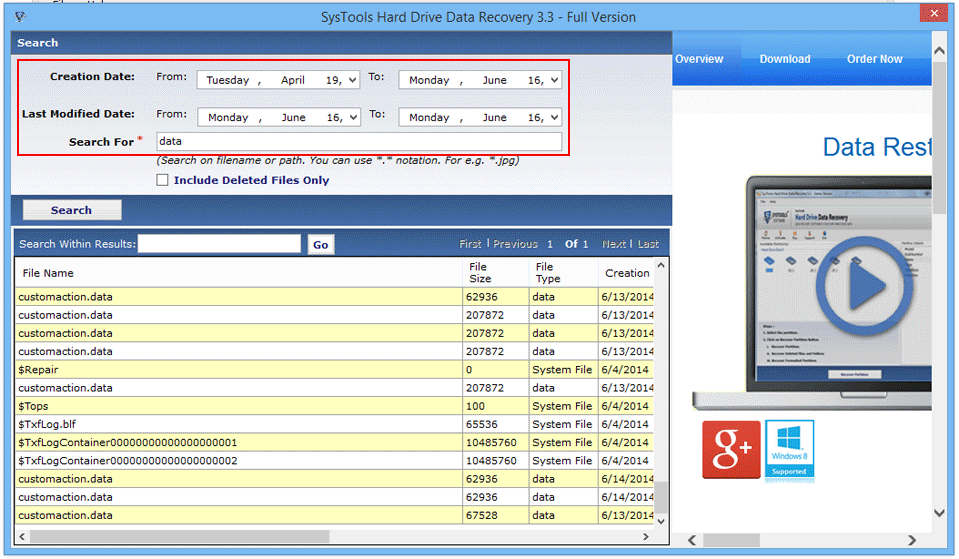Open Last Modified Date From dropdown
Image resolution: width=959 pixels, height=559 pixels.
(x=353, y=117)
